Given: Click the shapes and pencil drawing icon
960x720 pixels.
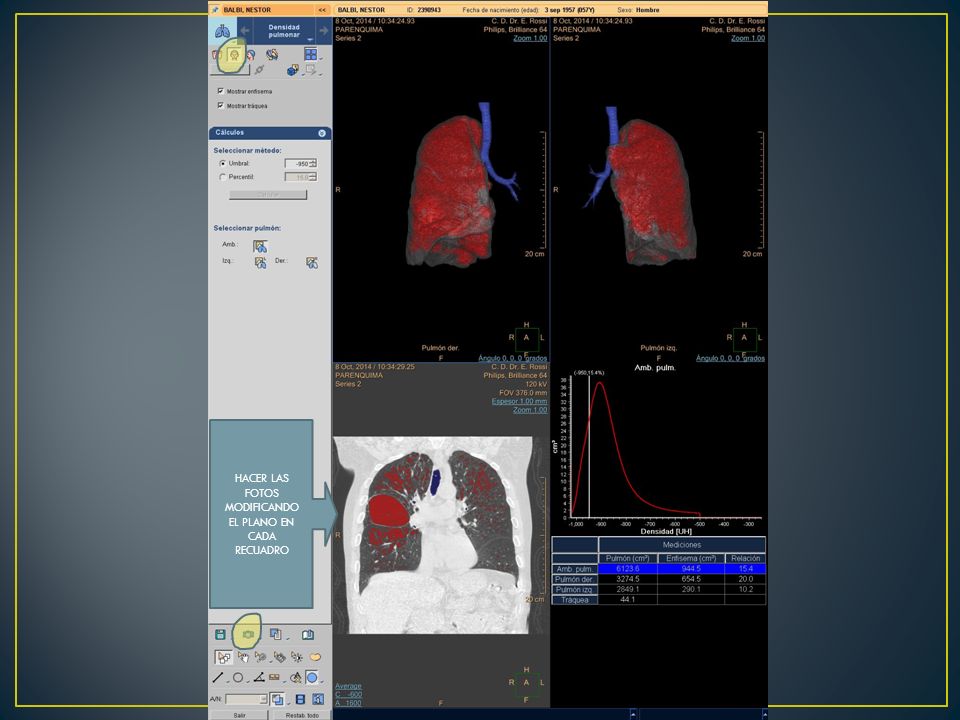Looking at the screenshot, I should pyautogui.click(x=295, y=678).
